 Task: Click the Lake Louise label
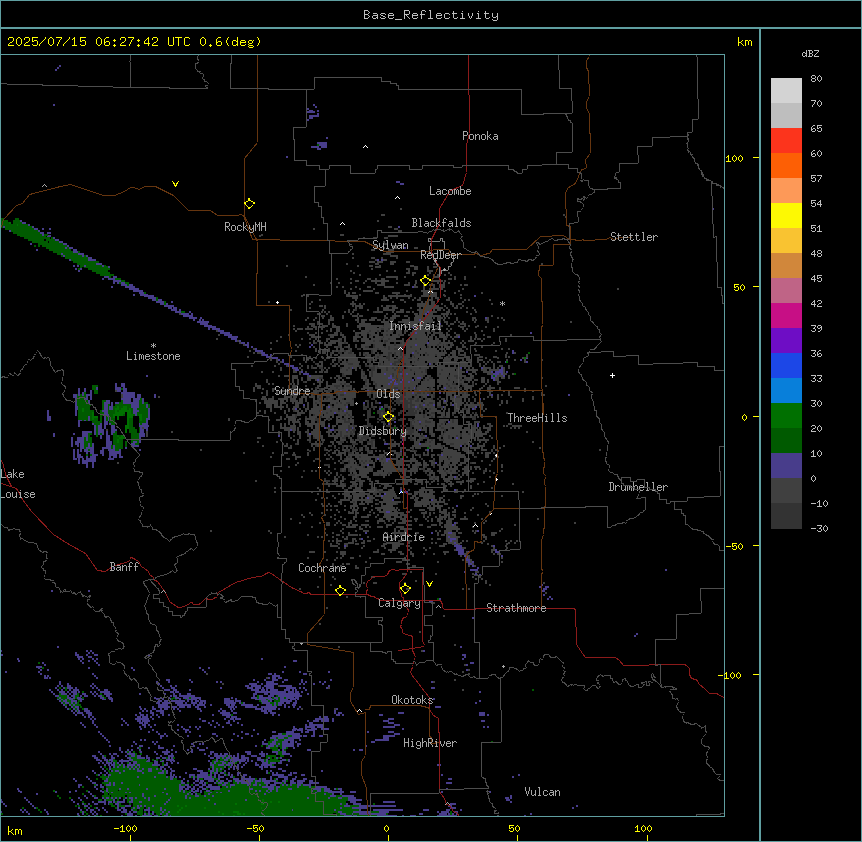click(18, 484)
